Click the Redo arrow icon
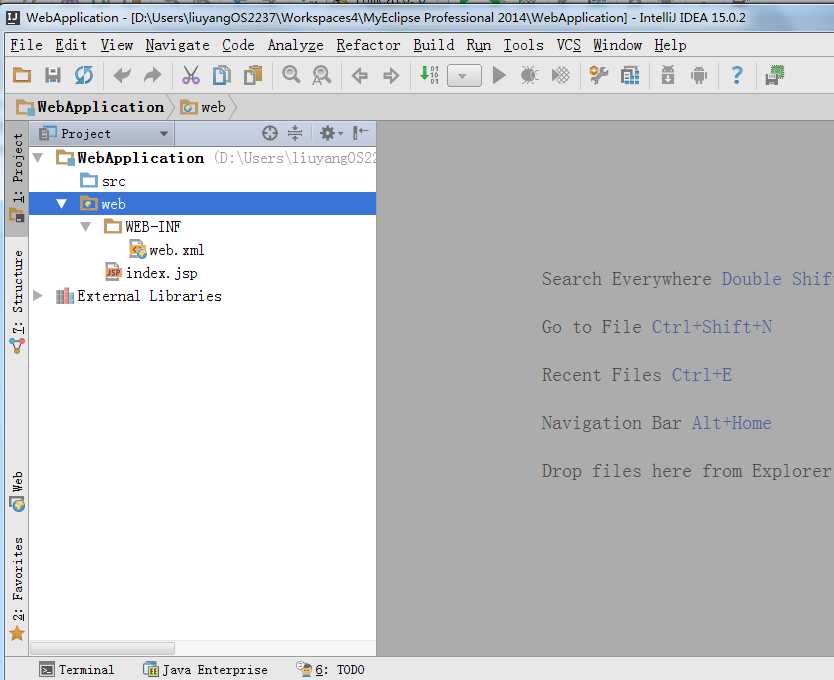Image resolution: width=834 pixels, height=680 pixels. click(153, 76)
